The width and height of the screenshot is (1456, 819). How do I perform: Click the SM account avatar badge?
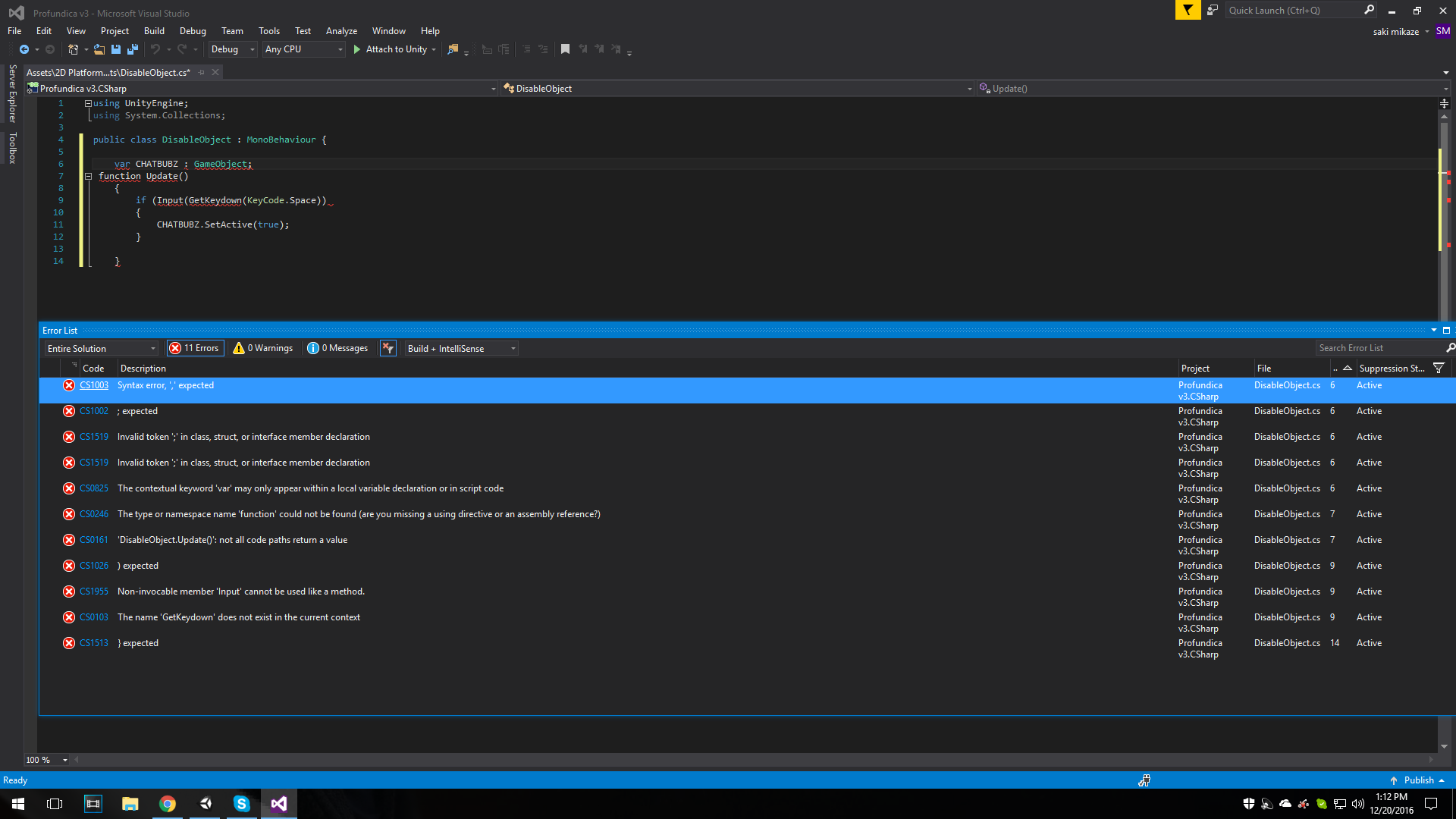click(x=1443, y=31)
